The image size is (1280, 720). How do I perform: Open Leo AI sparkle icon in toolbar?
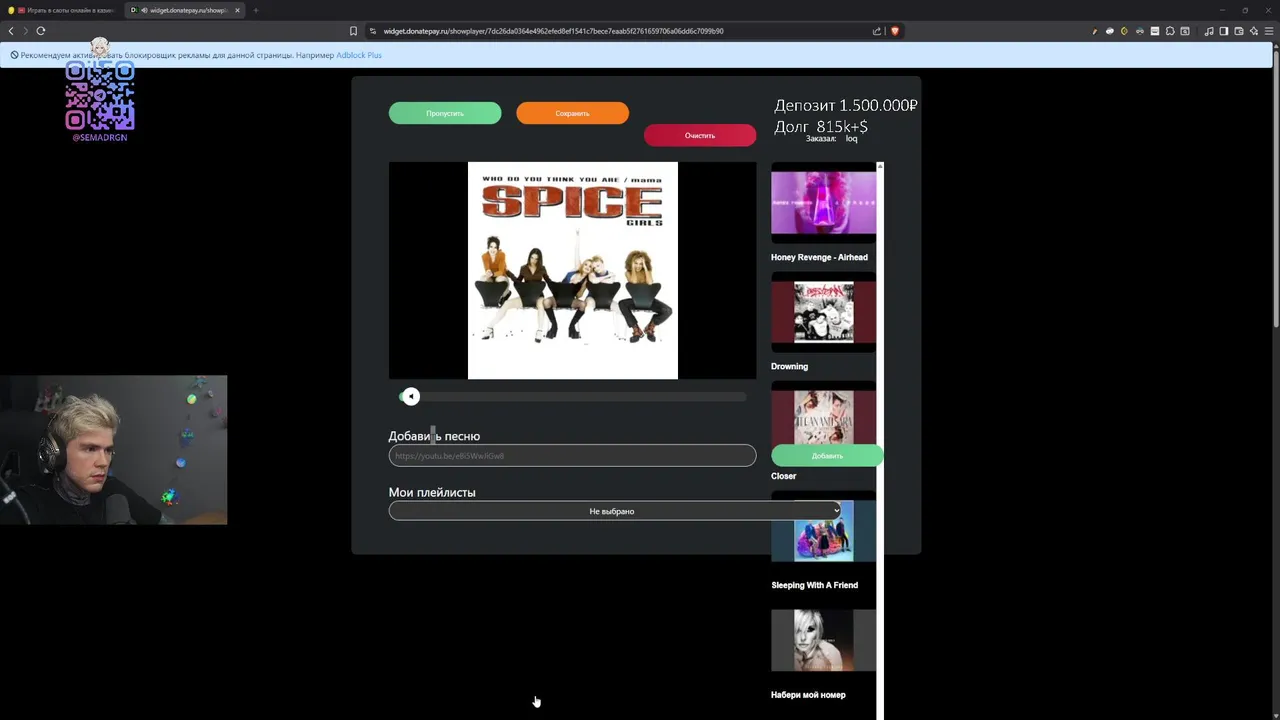tap(1253, 31)
